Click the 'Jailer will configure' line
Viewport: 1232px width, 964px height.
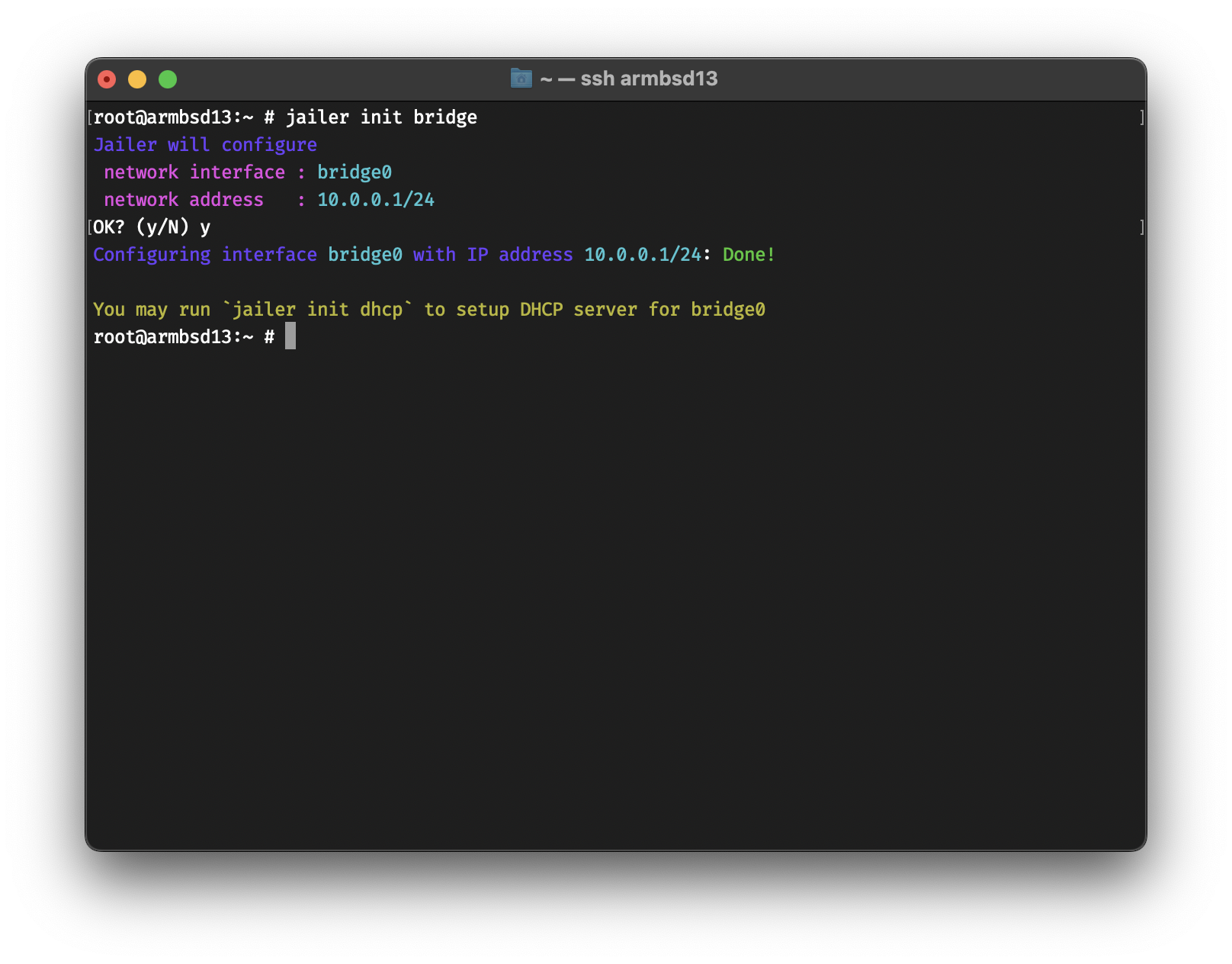pos(205,145)
